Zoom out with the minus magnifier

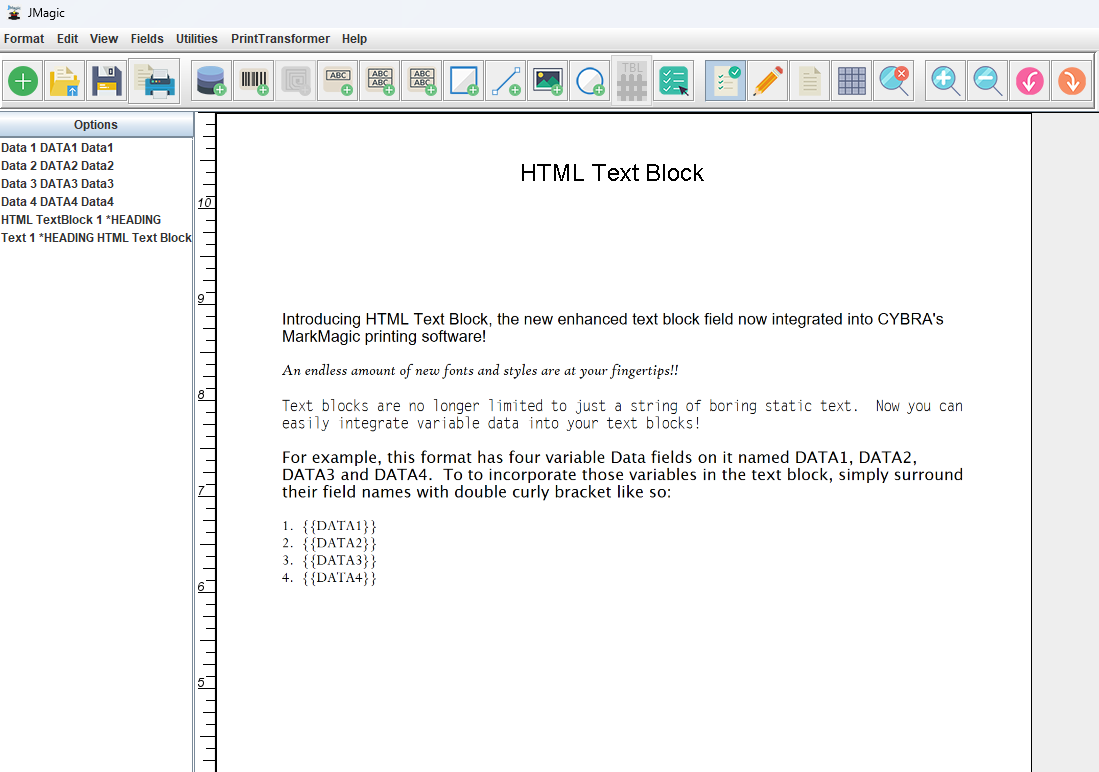point(988,81)
